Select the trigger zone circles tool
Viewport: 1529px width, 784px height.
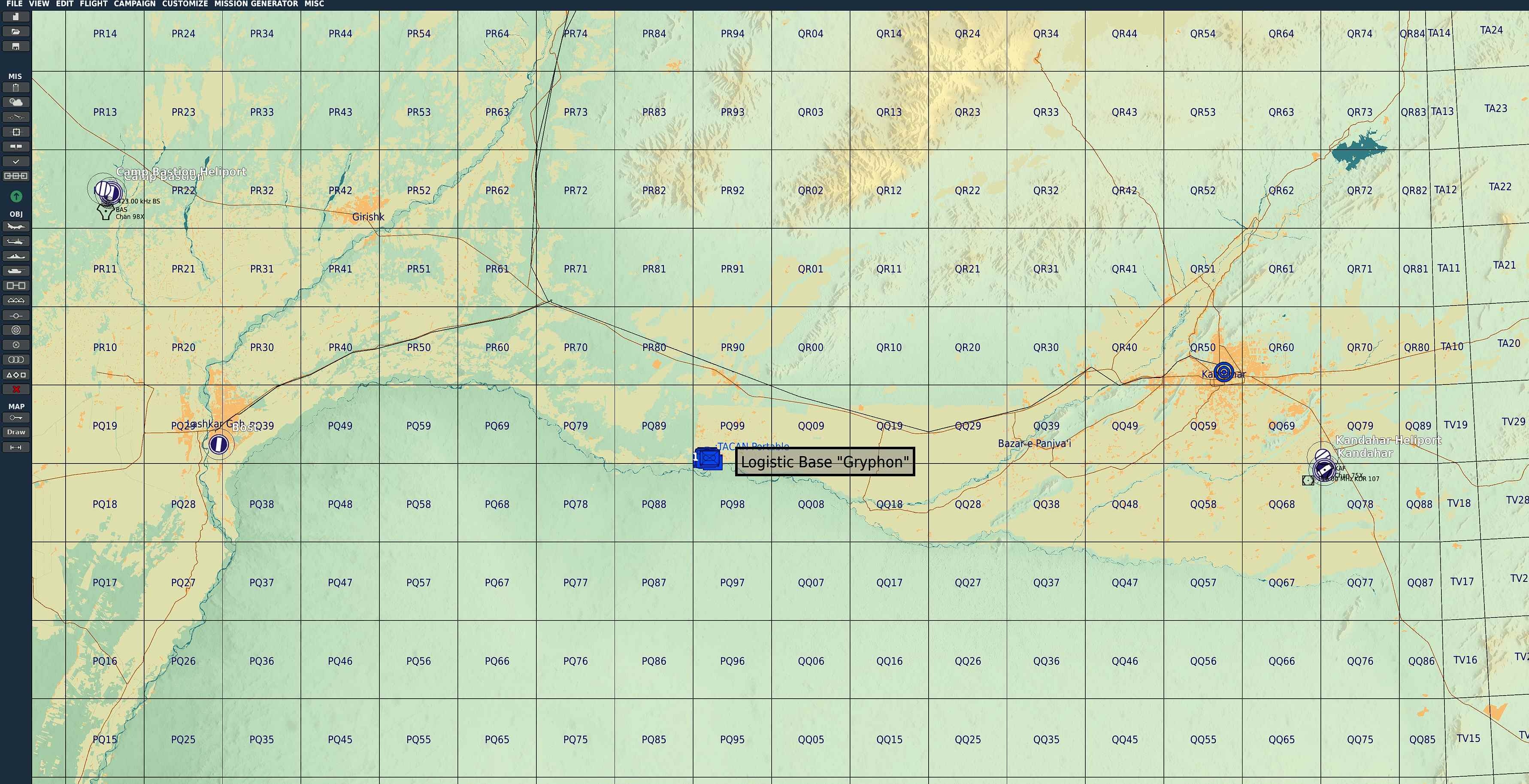click(x=16, y=360)
